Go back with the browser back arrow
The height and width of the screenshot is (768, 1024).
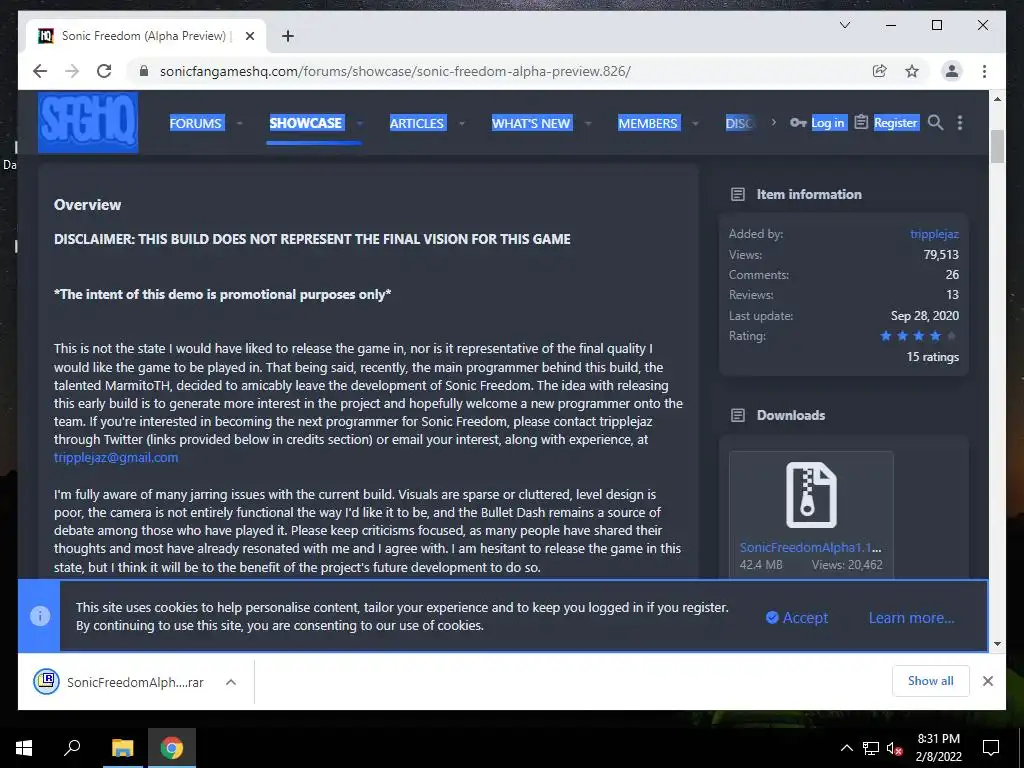click(x=40, y=71)
